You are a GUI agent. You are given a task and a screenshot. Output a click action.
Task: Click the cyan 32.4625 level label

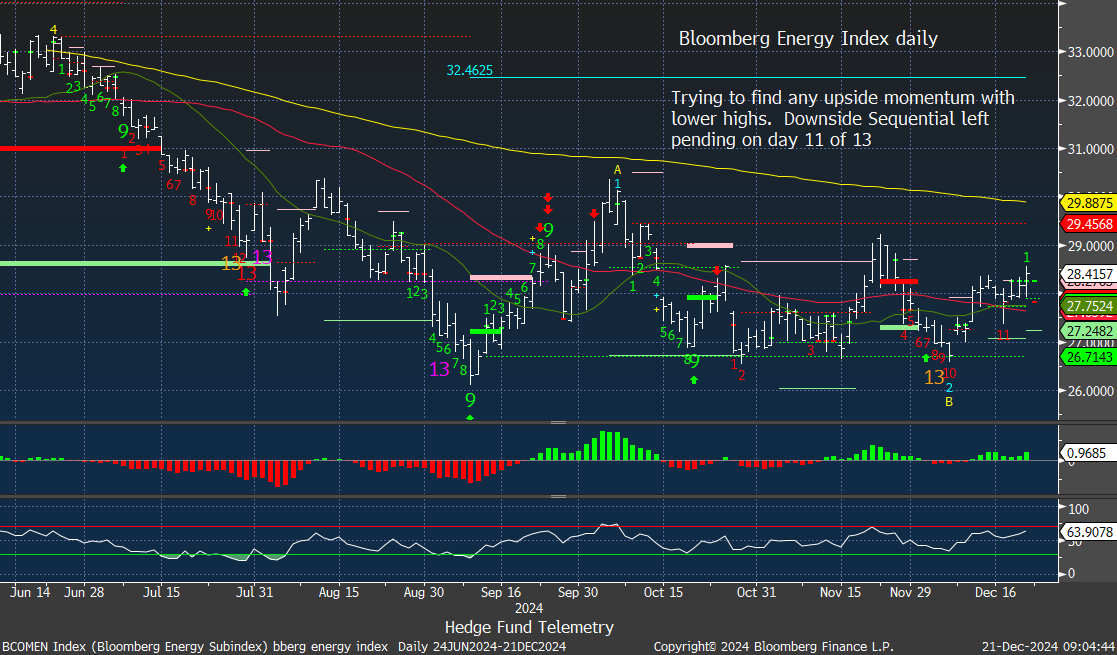469,70
